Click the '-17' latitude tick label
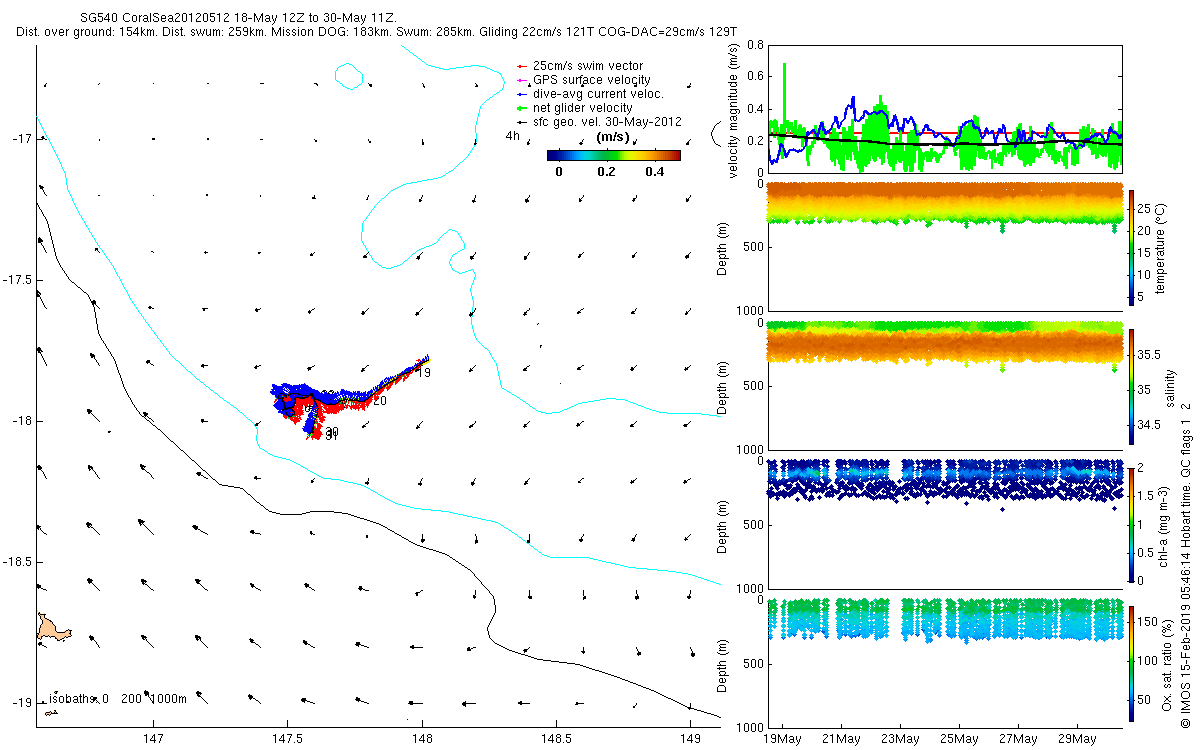The image size is (1200, 750). (x=22, y=138)
